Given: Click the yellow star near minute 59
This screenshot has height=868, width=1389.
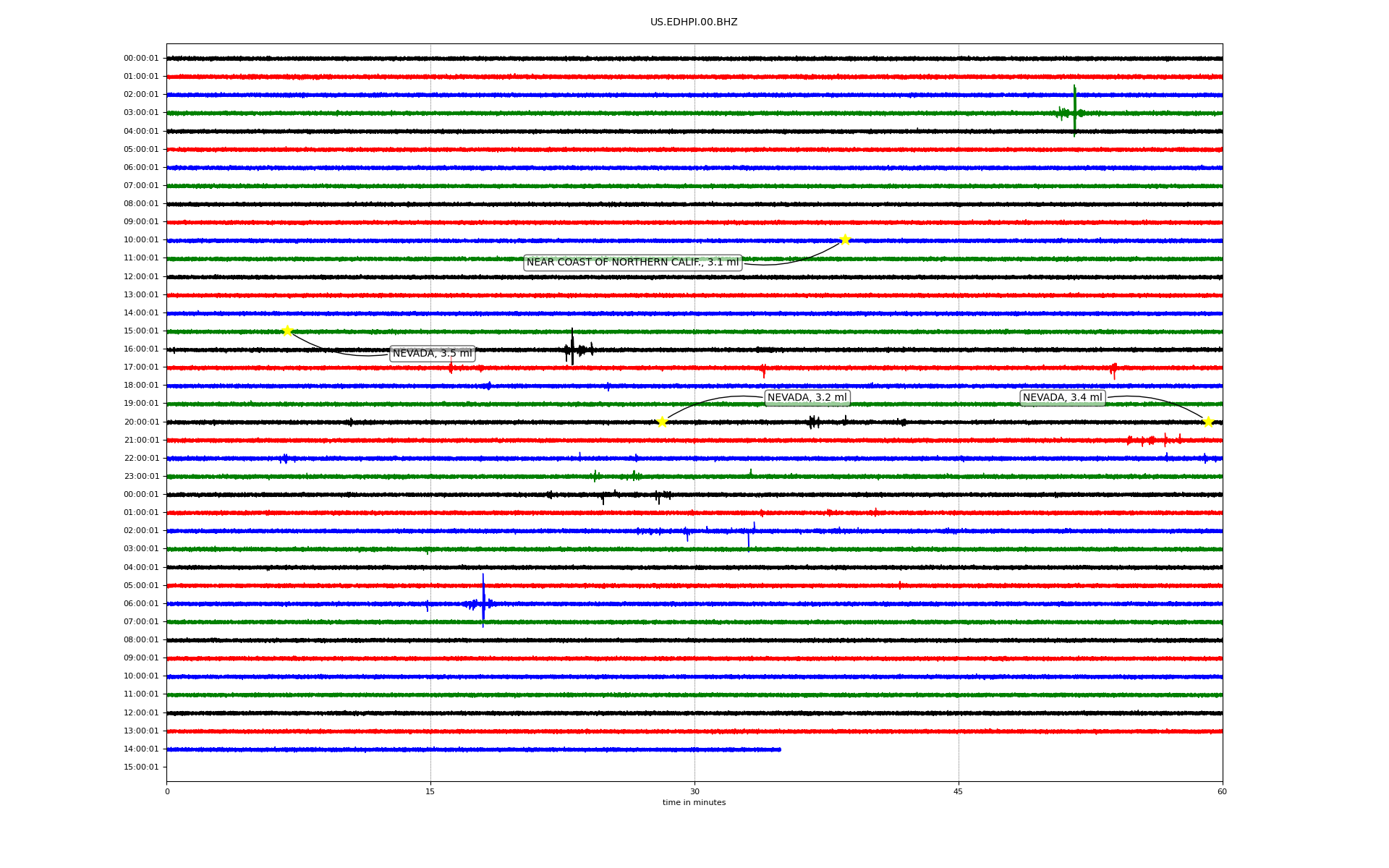Looking at the screenshot, I should click(x=1208, y=422).
